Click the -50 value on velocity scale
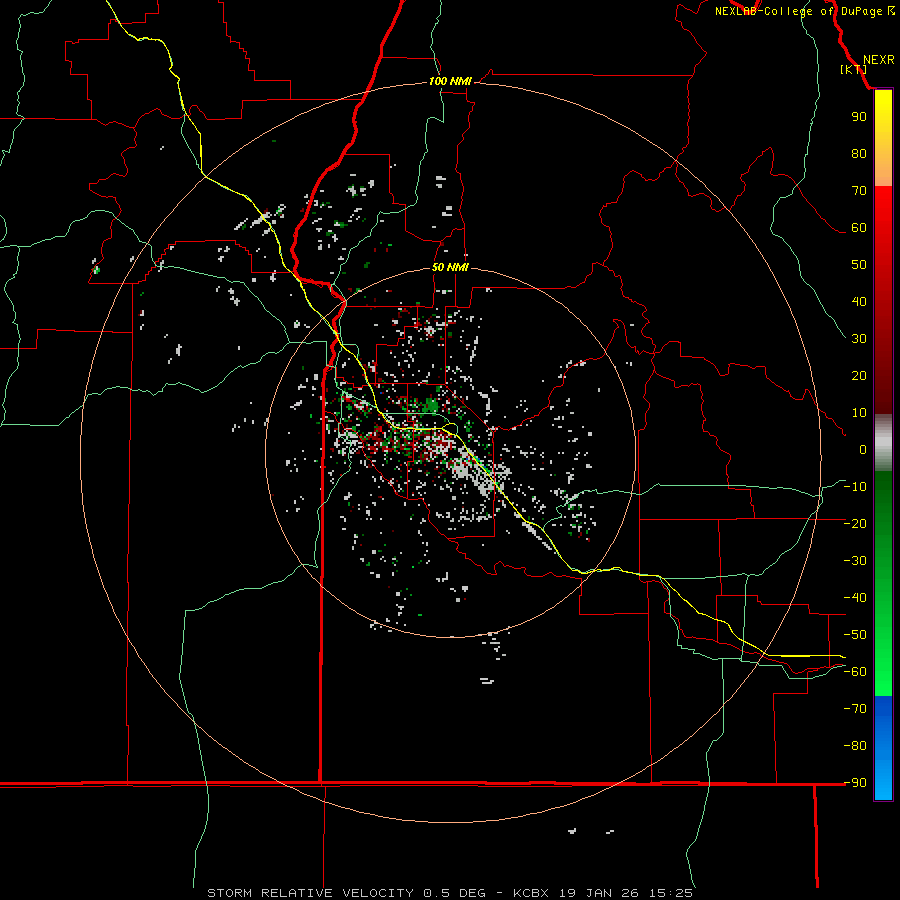 tap(855, 635)
